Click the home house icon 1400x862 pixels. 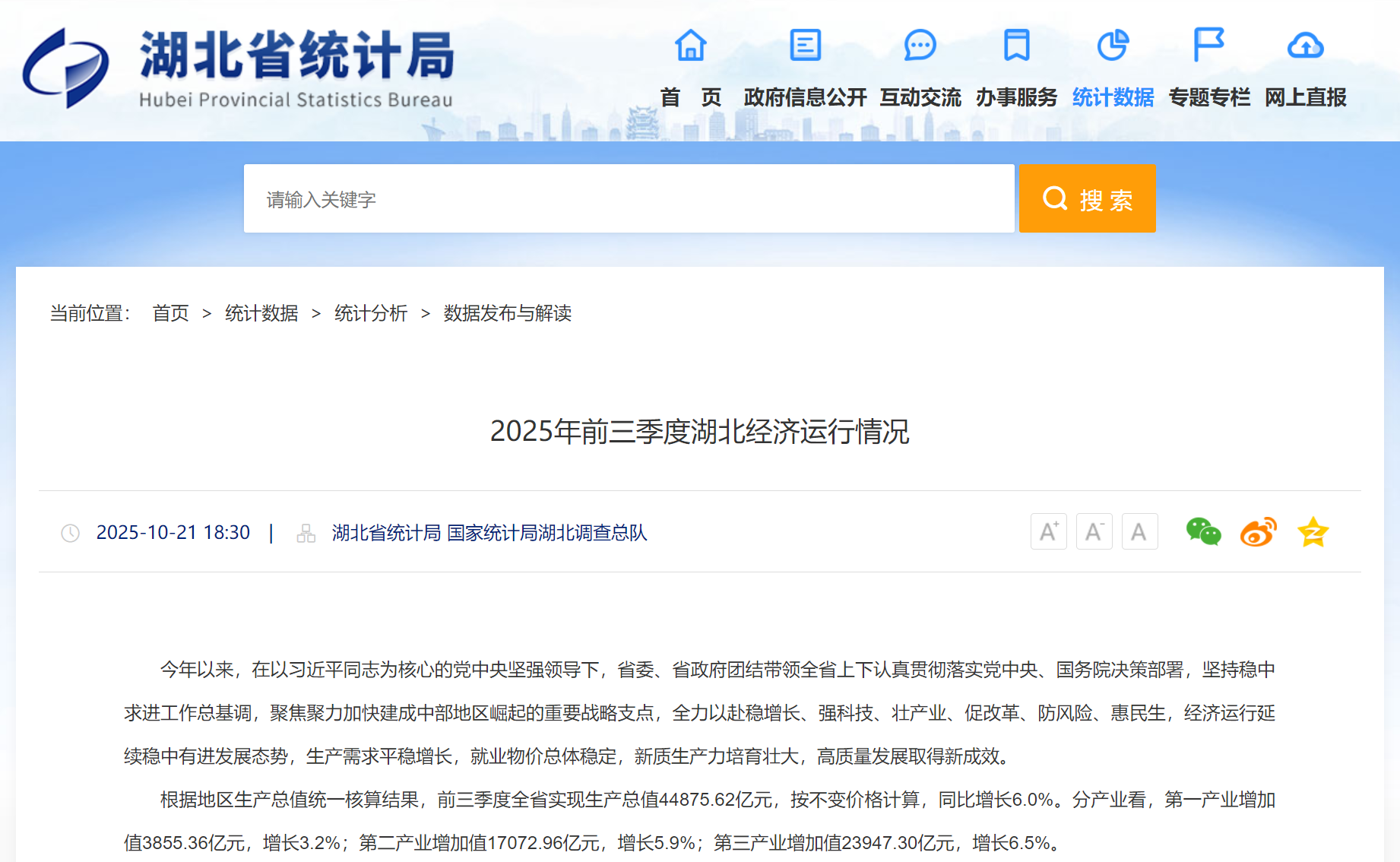coord(690,46)
